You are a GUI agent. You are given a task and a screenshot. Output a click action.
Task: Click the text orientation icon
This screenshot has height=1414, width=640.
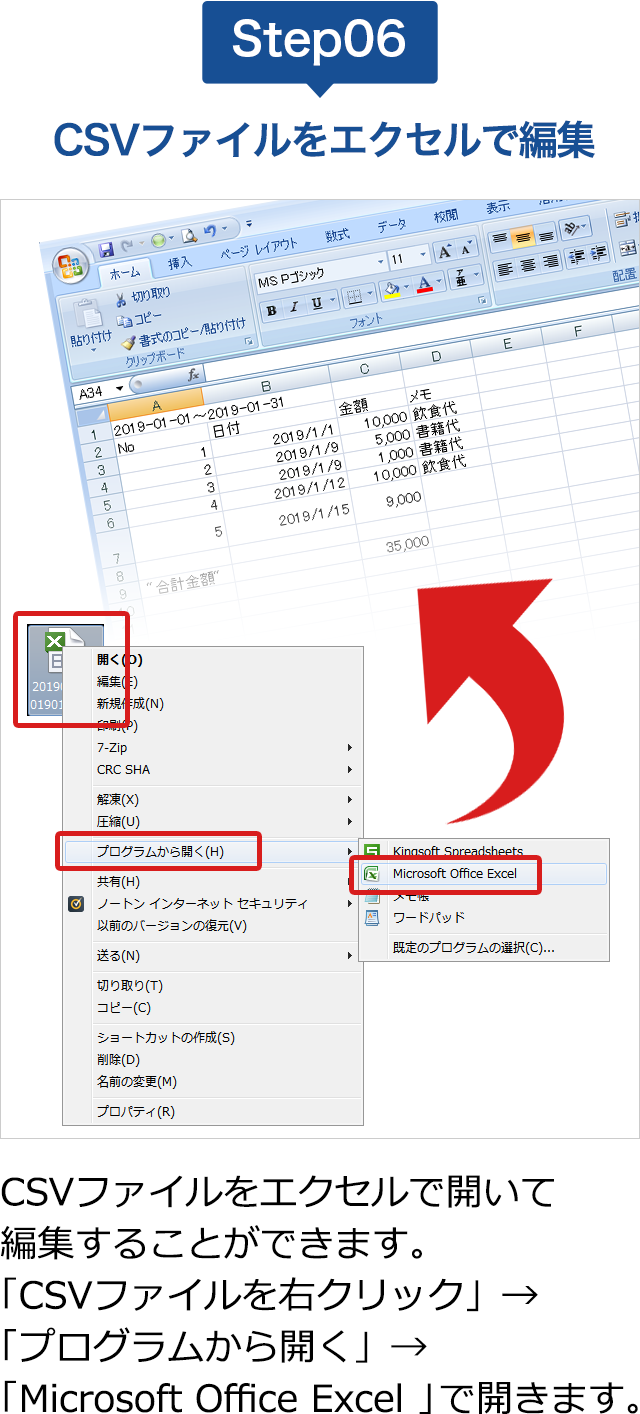click(572, 228)
